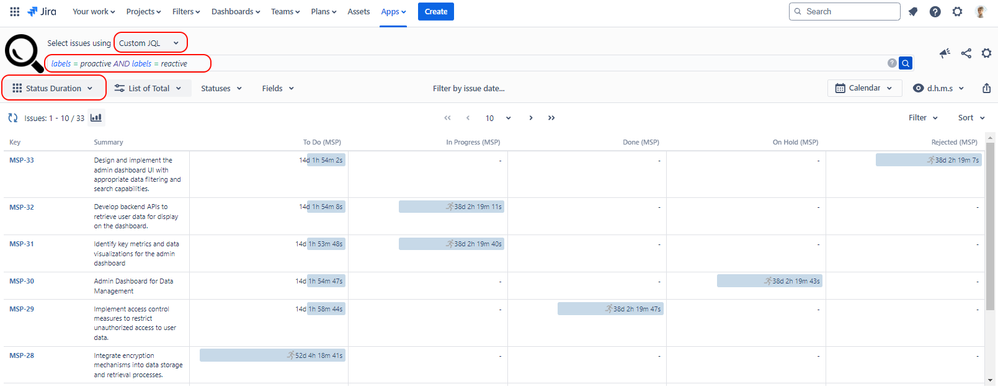Image resolution: width=998 pixels, height=389 pixels.
Task: Refresh the issues list
Action: click(12, 118)
